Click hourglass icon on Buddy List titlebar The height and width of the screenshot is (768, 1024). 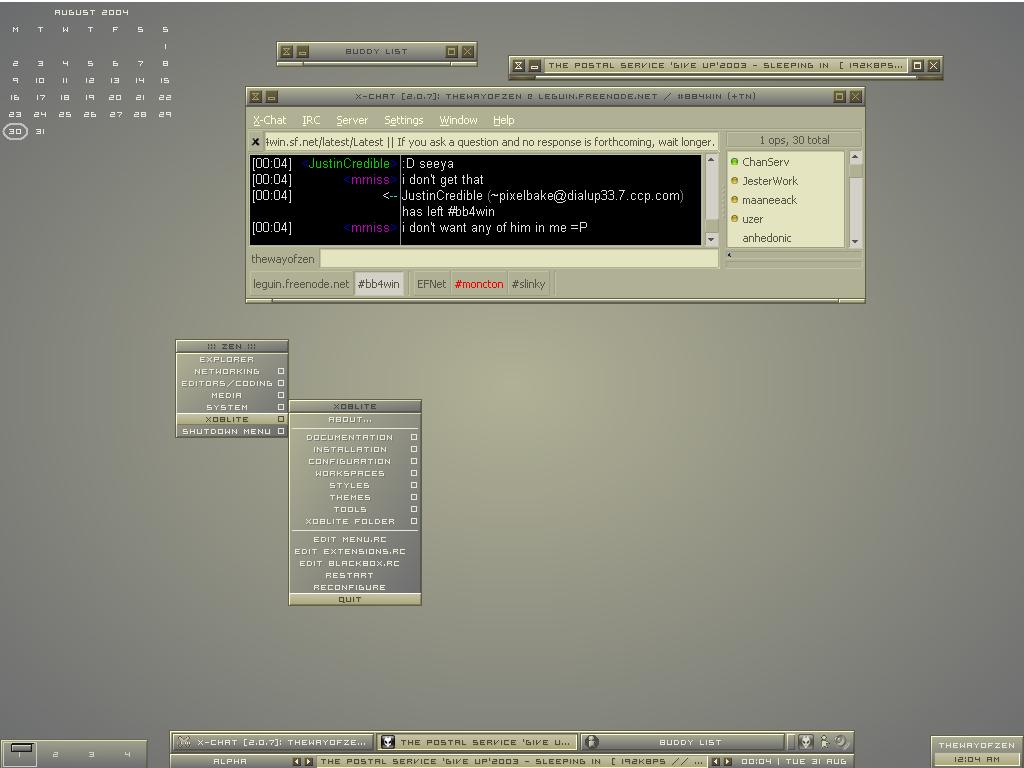[x=286, y=52]
